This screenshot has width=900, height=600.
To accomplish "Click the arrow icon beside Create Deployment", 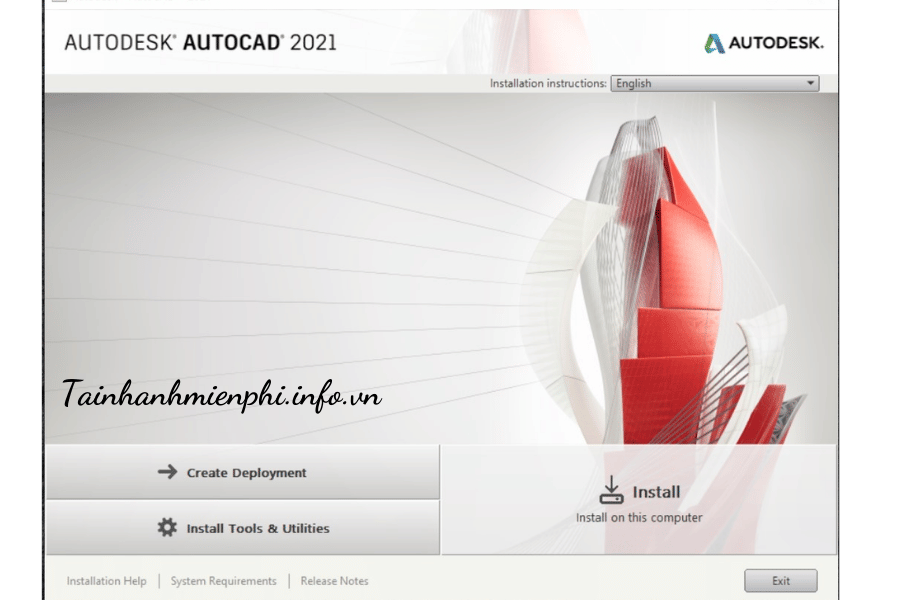I will [167, 472].
